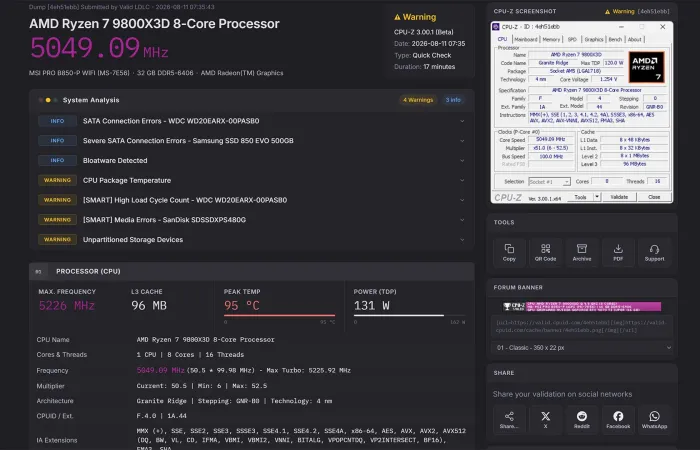This screenshot has width=700, height=450.
Task: Click the Validate button
Action: tap(619, 197)
